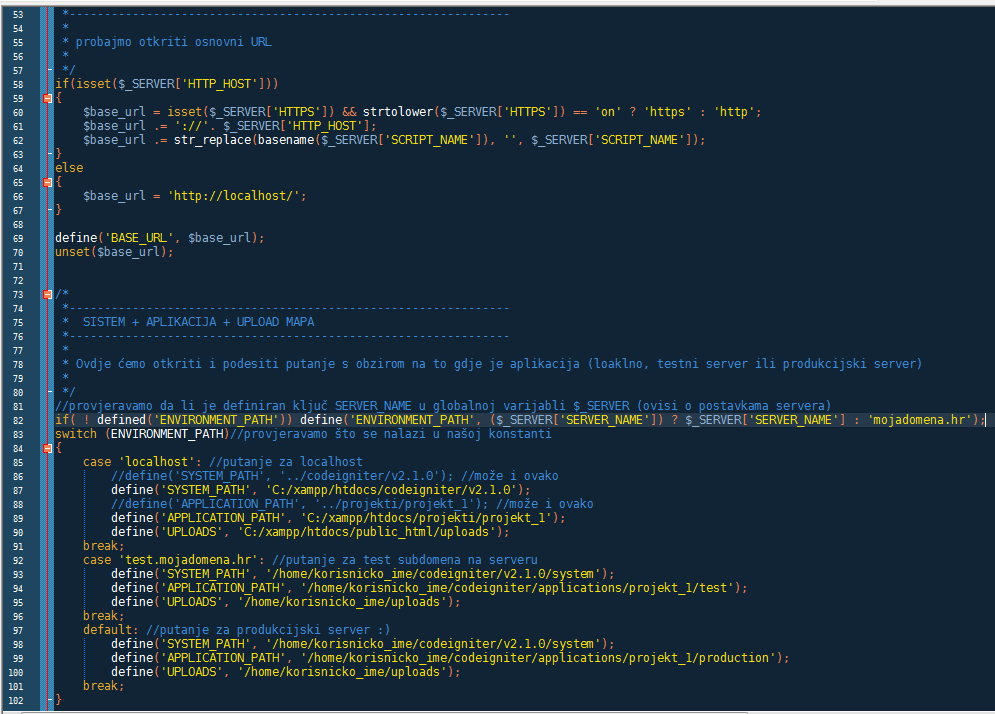
Task: Place cursor on 'http://localhost/' string
Action: click(x=236, y=196)
